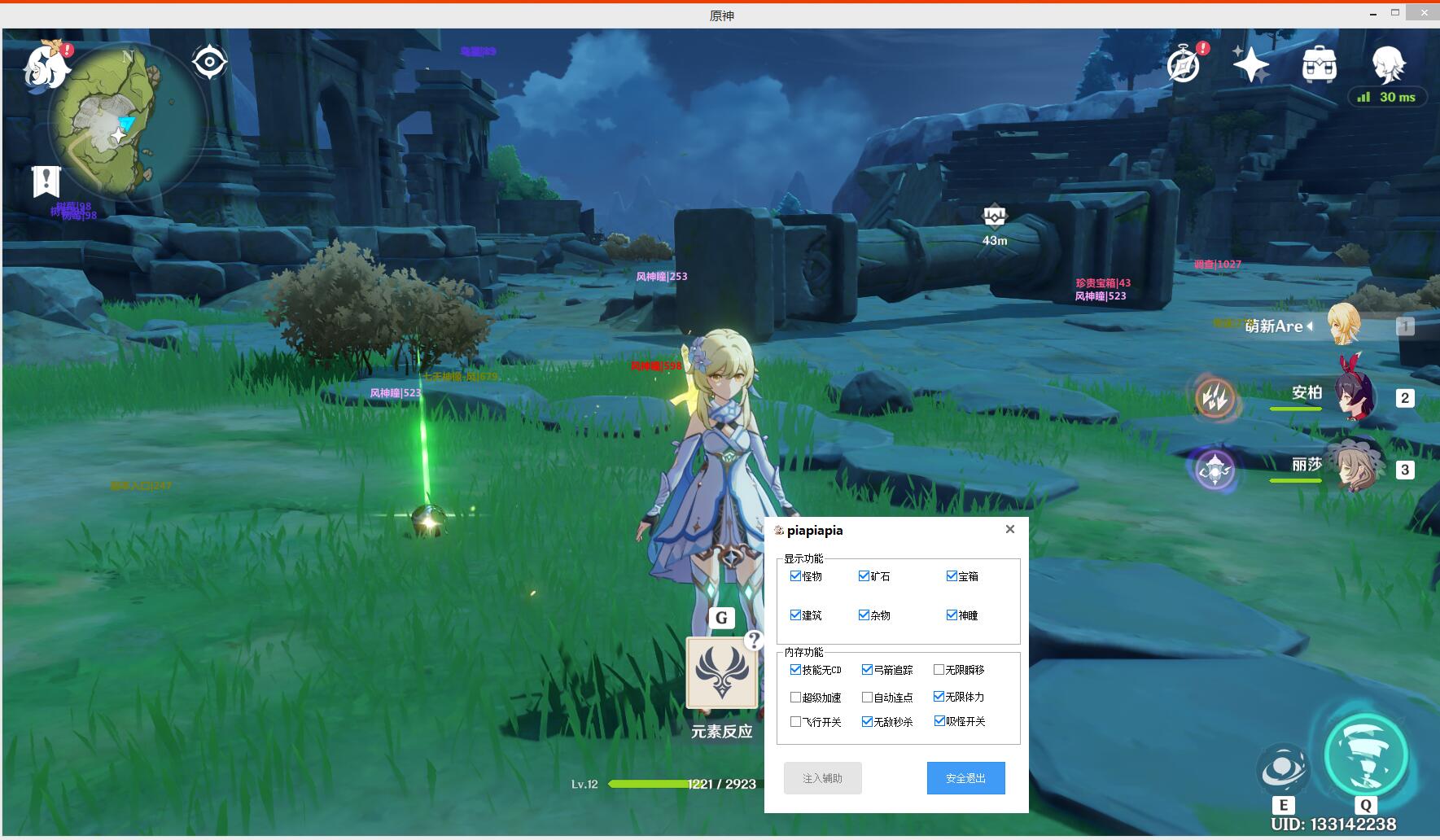1440x840 pixels.
Task: Maximize the 原神 game window
Action: [1394, 13]
